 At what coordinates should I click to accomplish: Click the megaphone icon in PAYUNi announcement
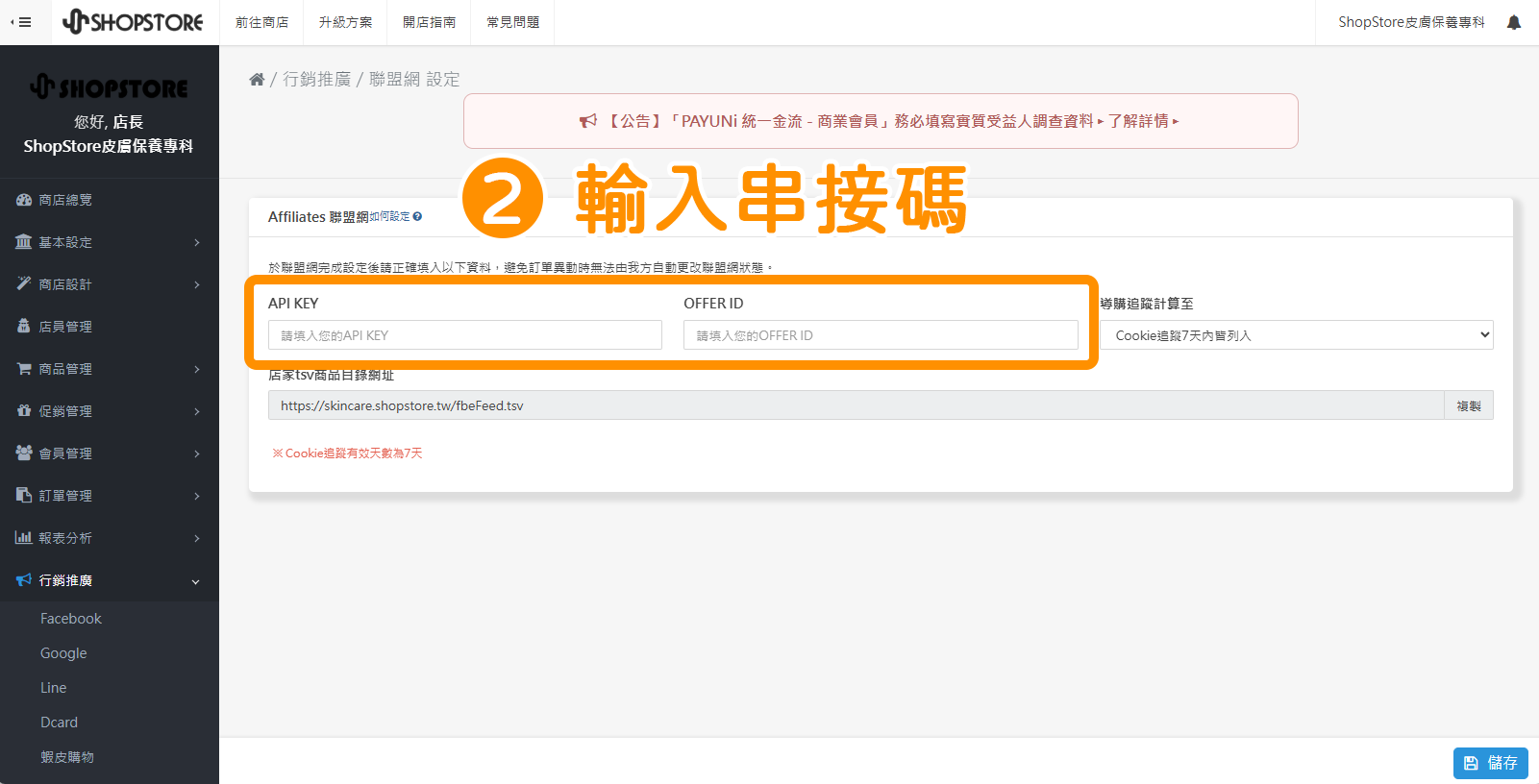587,121
